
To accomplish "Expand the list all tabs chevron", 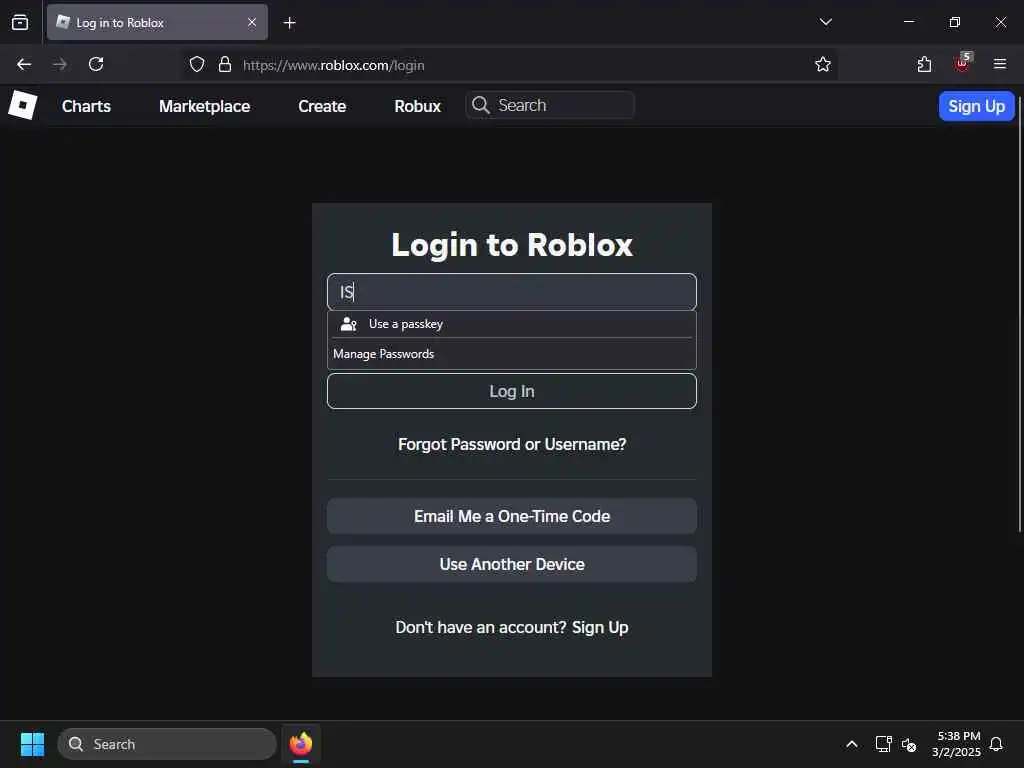I will pos(825,22).
